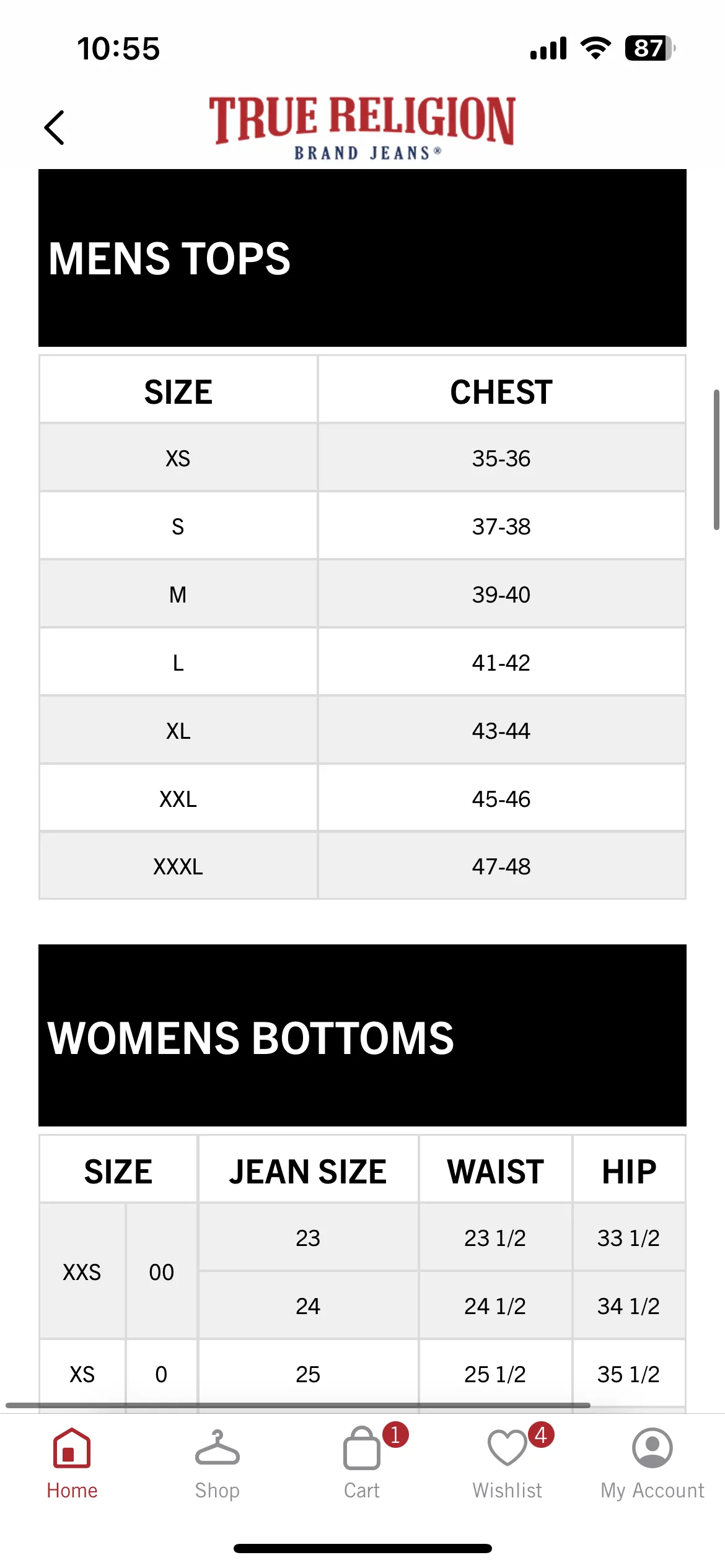Tap the back arrow chevron
The width and height of the screenshot is (725, 1568).
(55, 128)
